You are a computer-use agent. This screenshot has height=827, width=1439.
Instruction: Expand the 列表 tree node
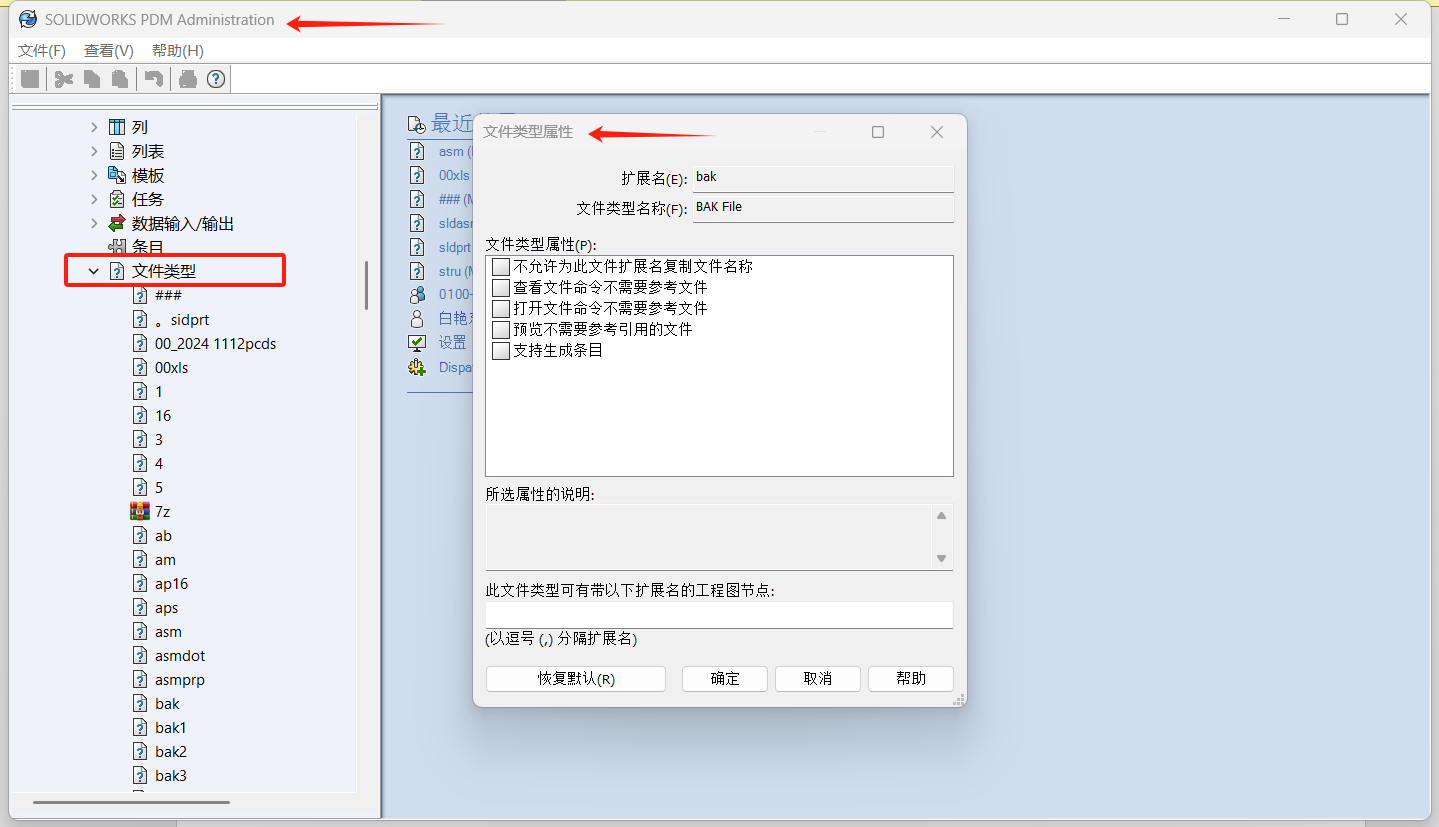coord(94,151)
